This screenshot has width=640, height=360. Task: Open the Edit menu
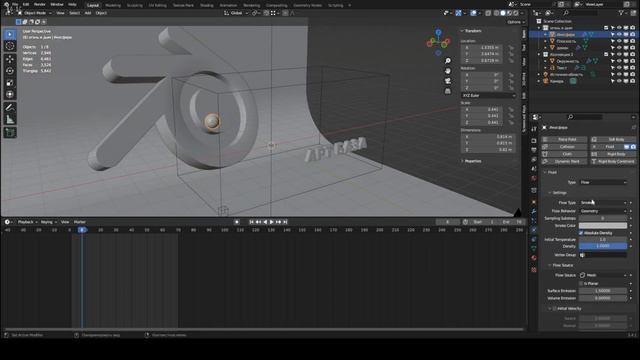tap(26, 4)
